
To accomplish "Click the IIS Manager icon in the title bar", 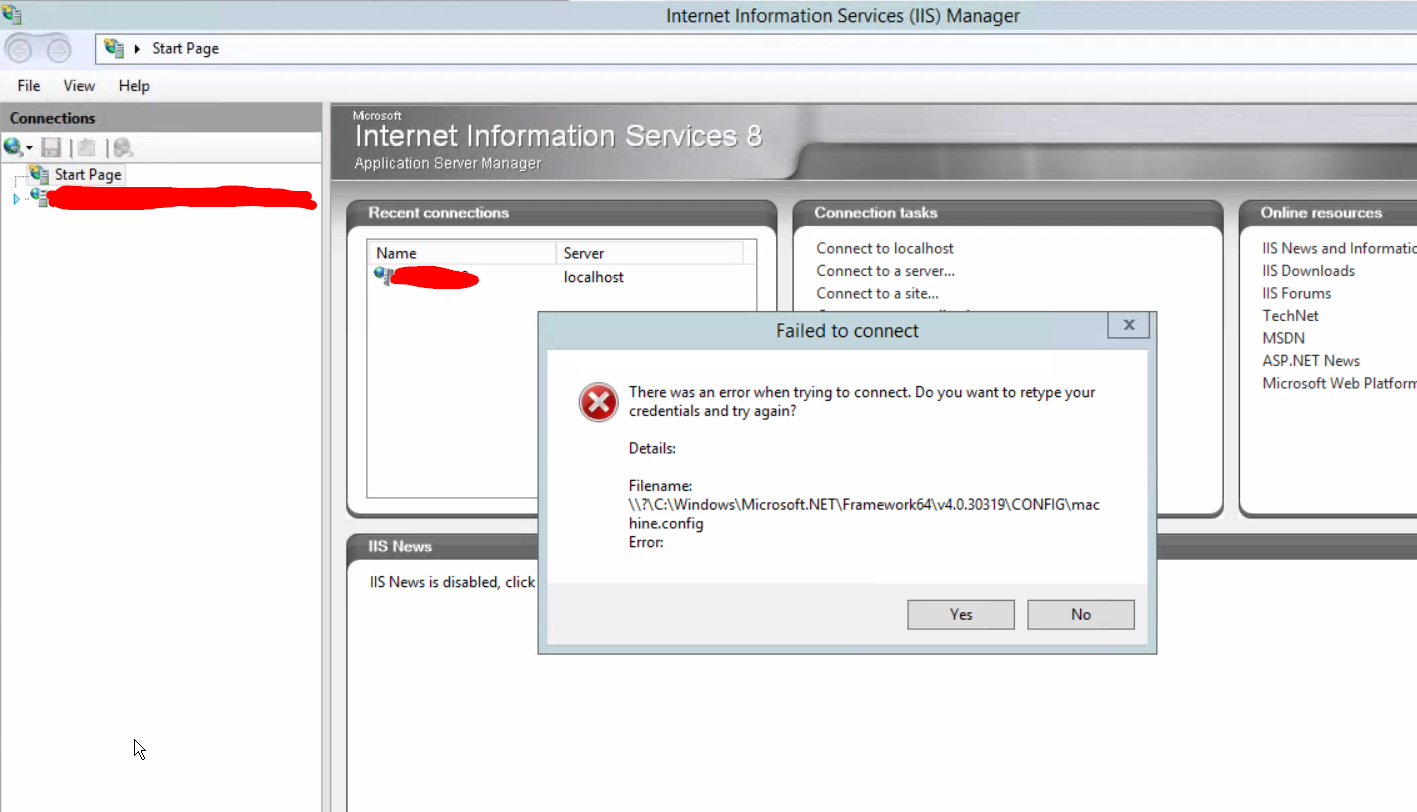I will (x=12, y=13).
